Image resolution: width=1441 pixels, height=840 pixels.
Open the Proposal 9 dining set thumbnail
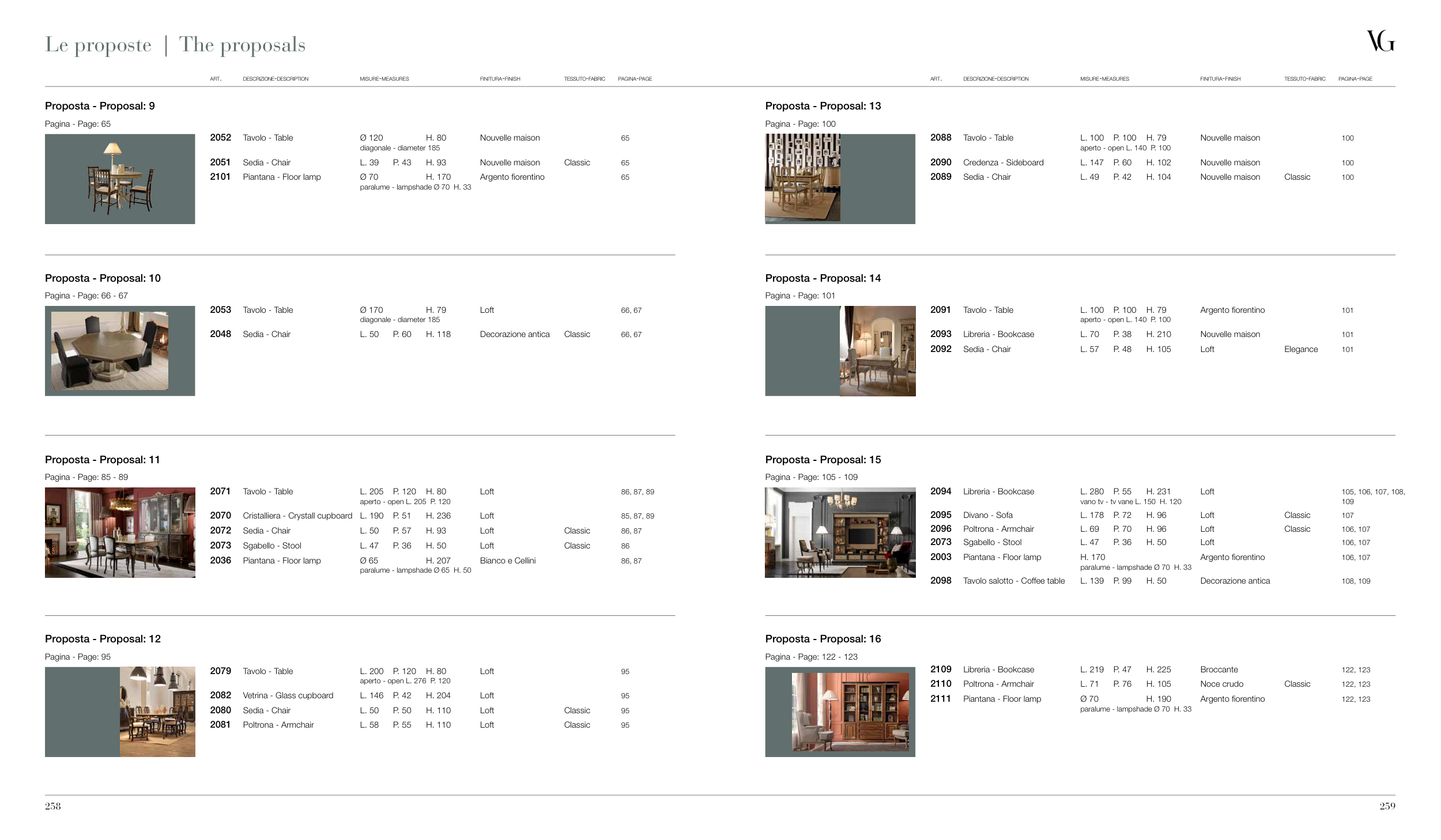pos(120,179)
